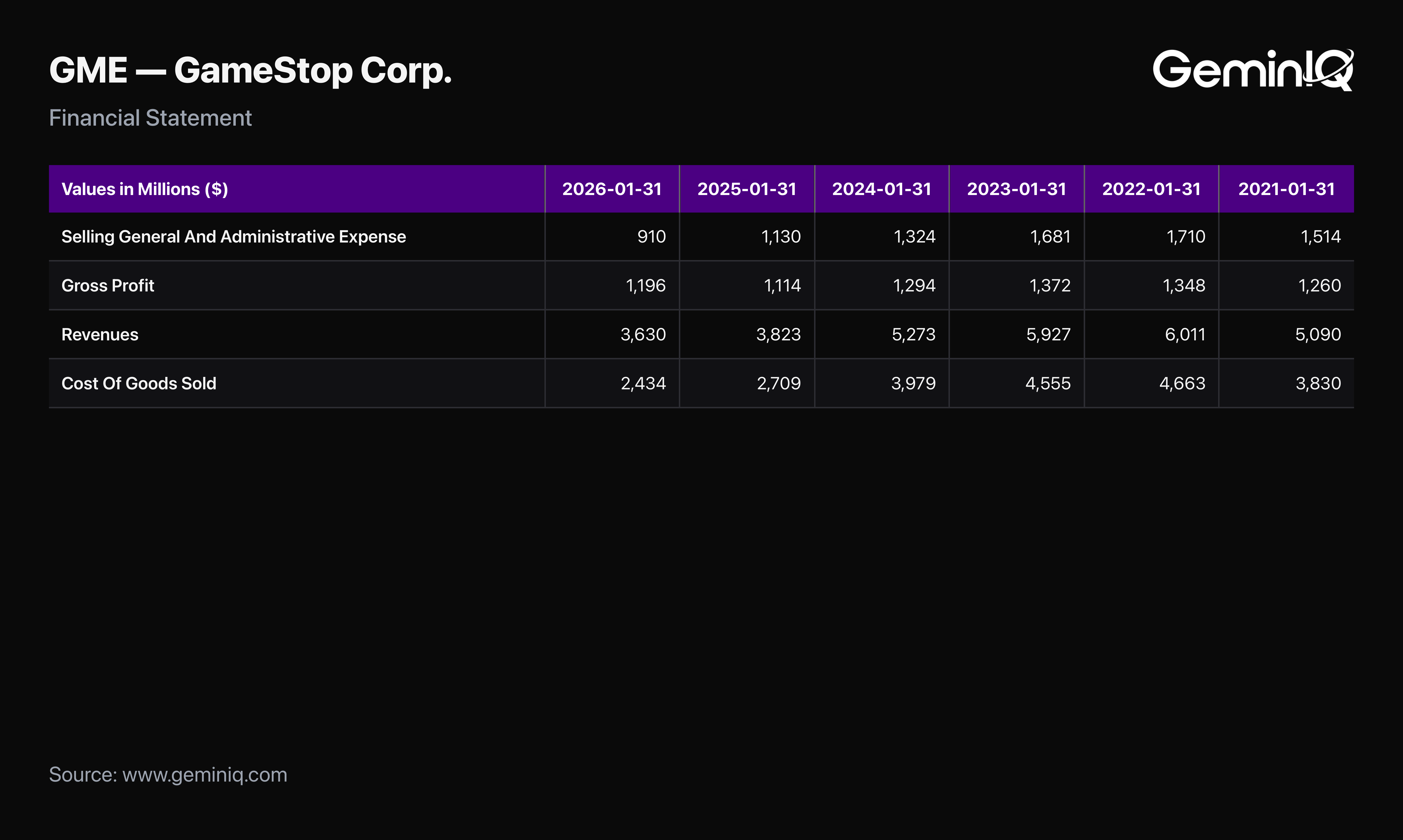The height and width of the screenshot is (840, 1403).
Task: Click Cost Of Goods Sold value 4,663
Action: [x=1182, y=383]
